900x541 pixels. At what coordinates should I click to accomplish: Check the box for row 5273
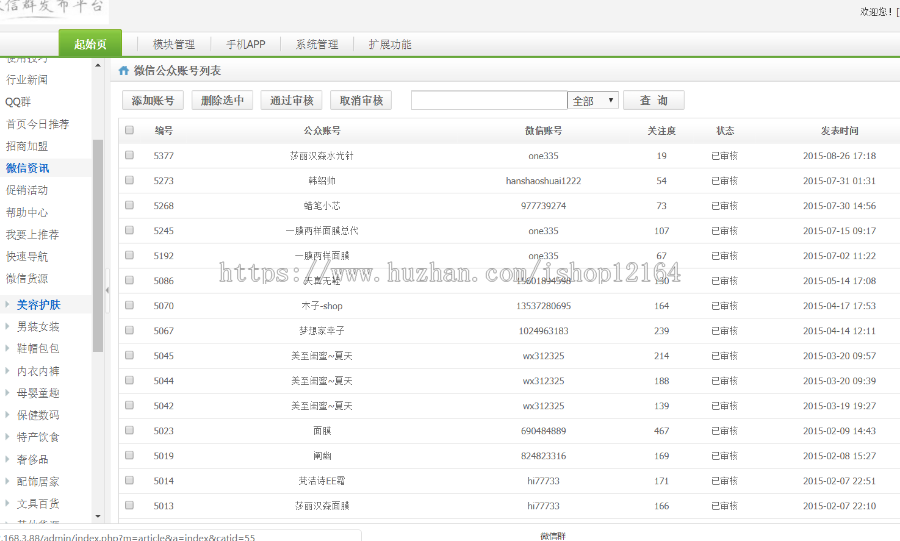coord(130,180)
